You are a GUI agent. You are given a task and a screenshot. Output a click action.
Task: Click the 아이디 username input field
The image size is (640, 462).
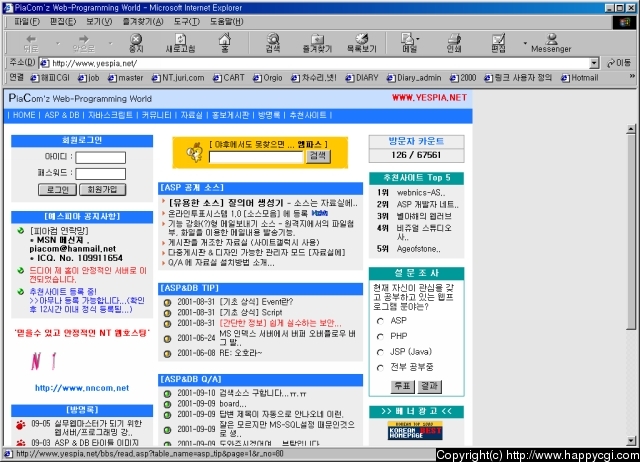pyautogui.click(x=100, y=158)
